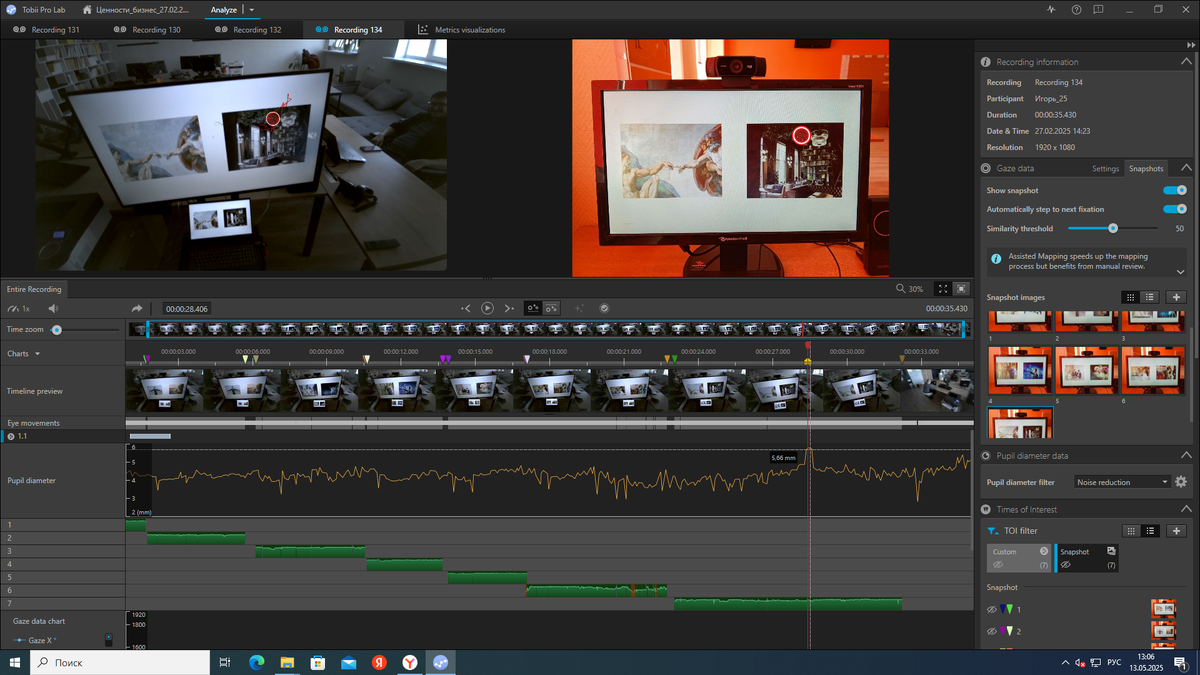This screenshot has width=1200, height=675.
Task: Play the recording from the playback bar
Action: pyautogui.click(x=487, y=308)
